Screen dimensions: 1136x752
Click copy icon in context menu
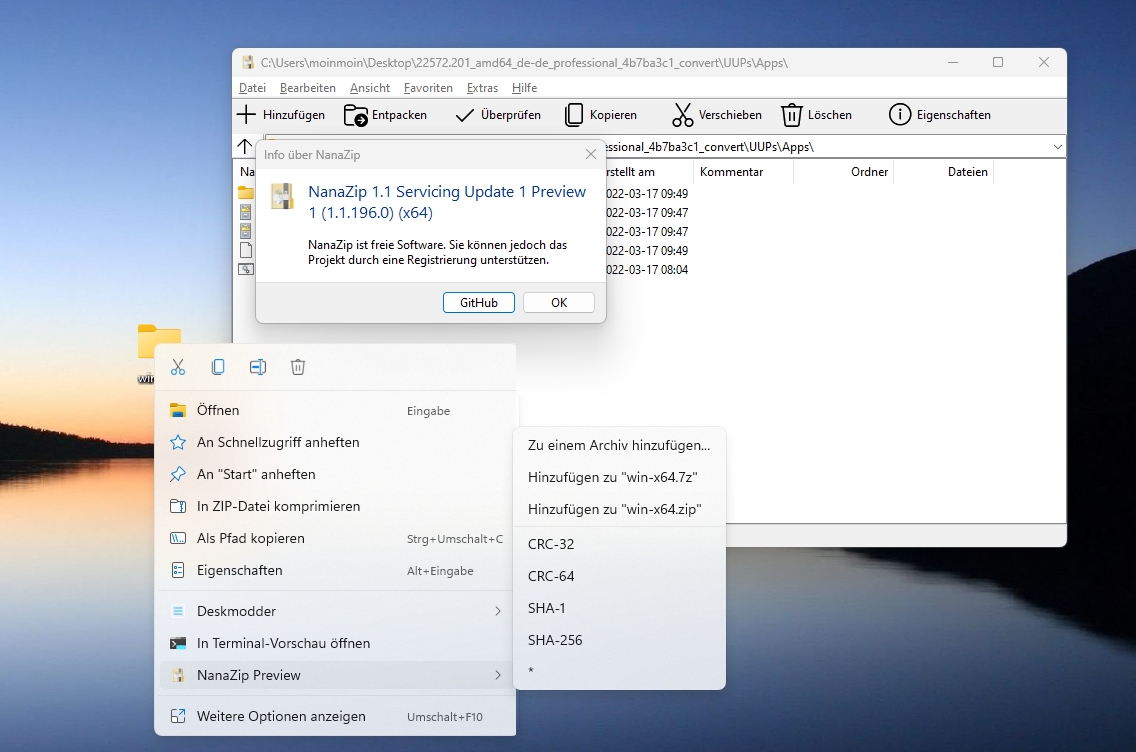[218, 367]
